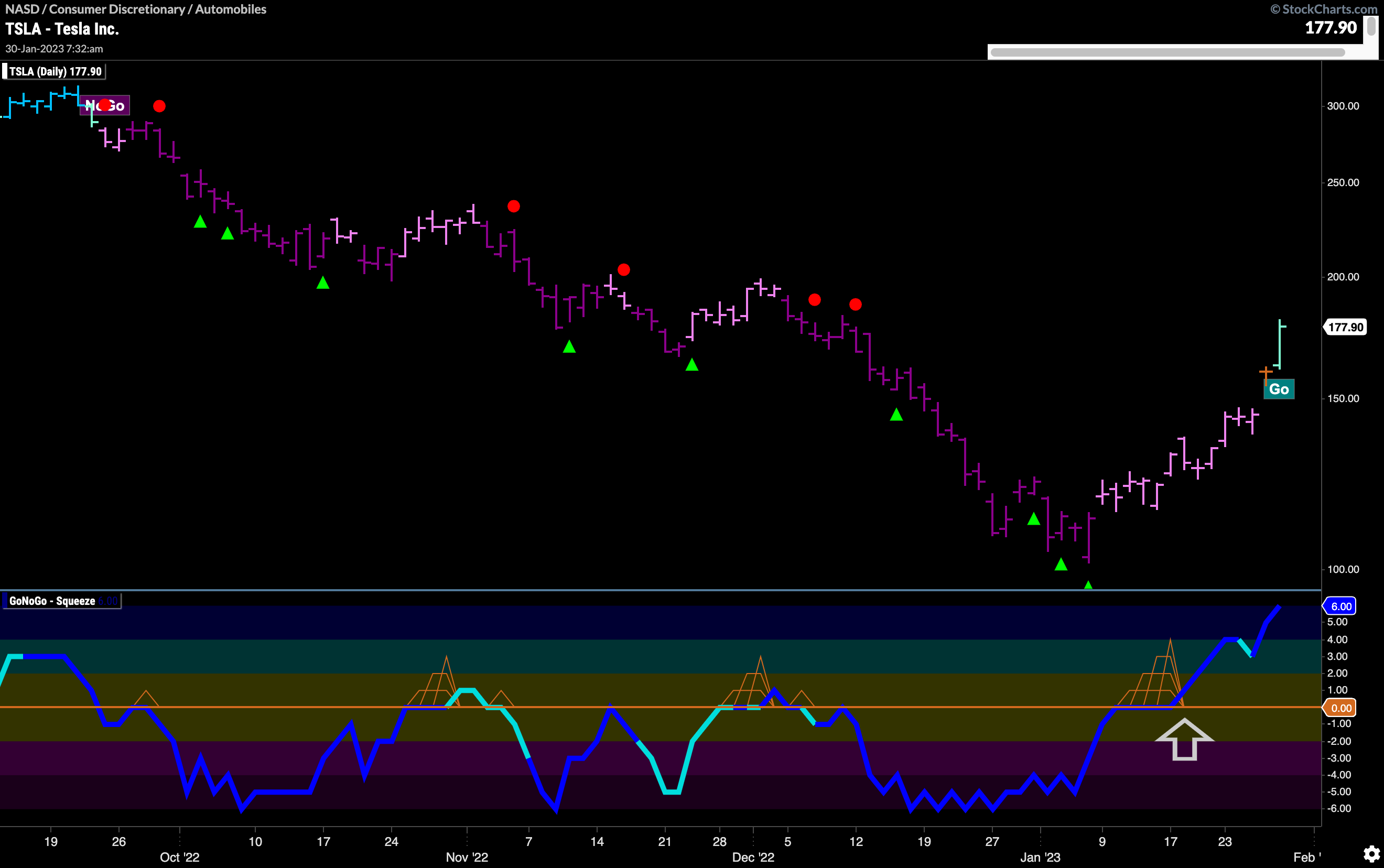
Task: Click the Nov '22 date axis label
Action: (x=467, y=857)
